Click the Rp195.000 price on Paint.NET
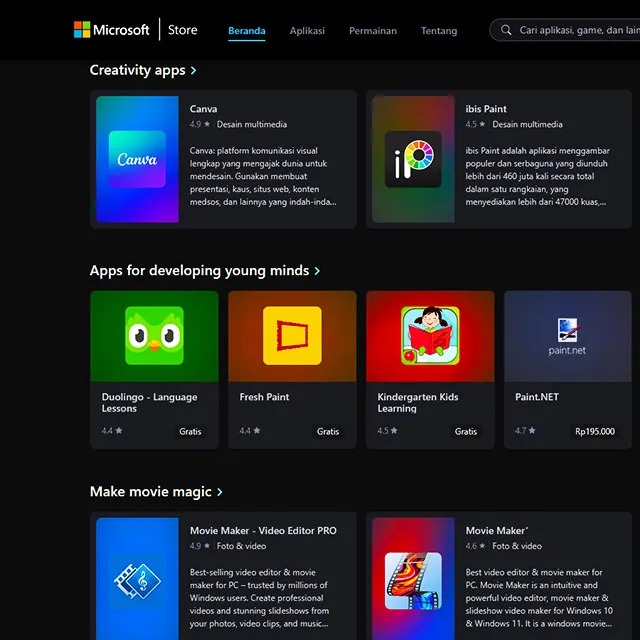The image size is (640, 640). 595,431
